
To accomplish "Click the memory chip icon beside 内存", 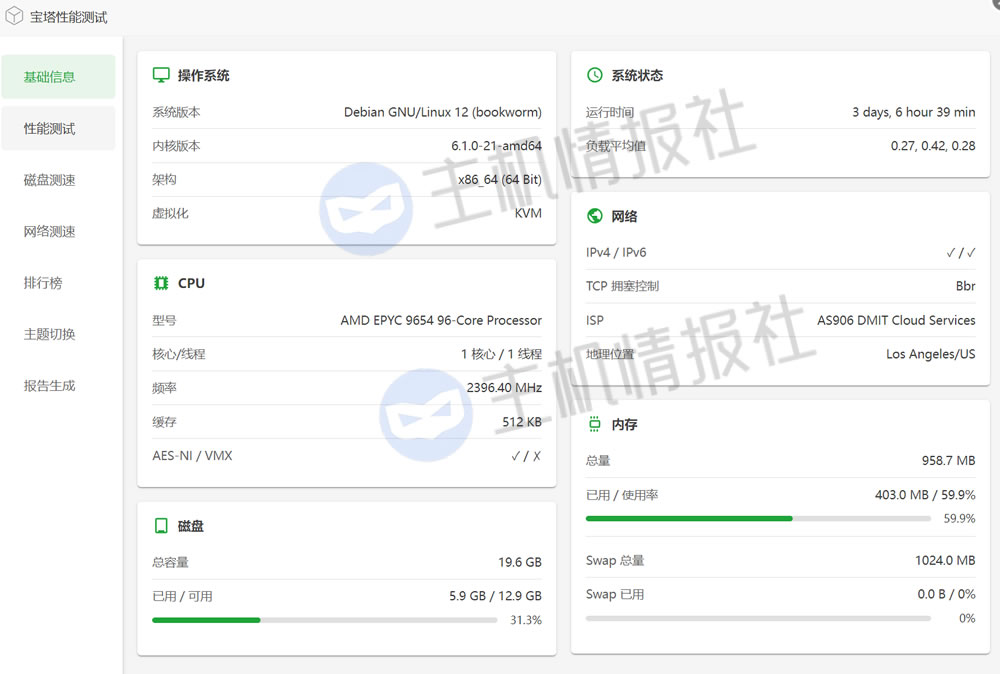I will pyautogui.click(x=595, y=424).
